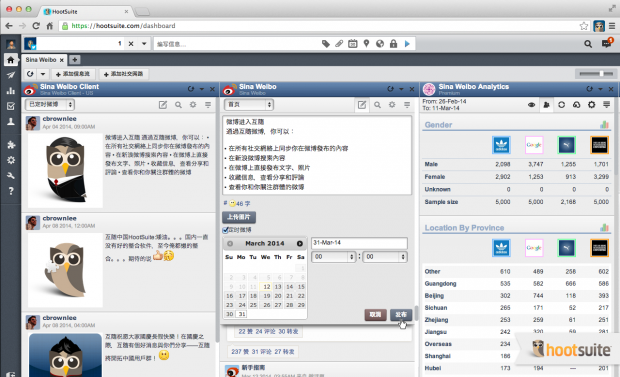Viewport: 620px width, 377px height.
Task: Adjust the column width slider
Action: pos(596,74)
